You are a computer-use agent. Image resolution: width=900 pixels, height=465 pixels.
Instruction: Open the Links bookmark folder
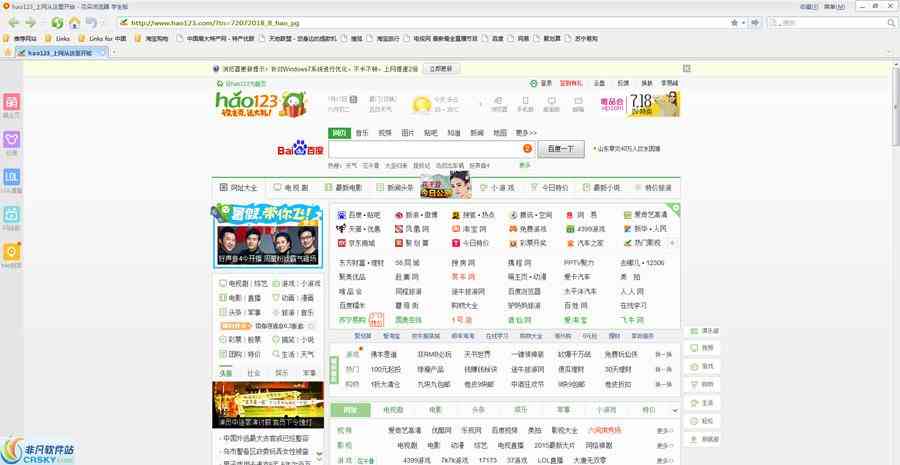pyautogui.click(x=58, y=38)
